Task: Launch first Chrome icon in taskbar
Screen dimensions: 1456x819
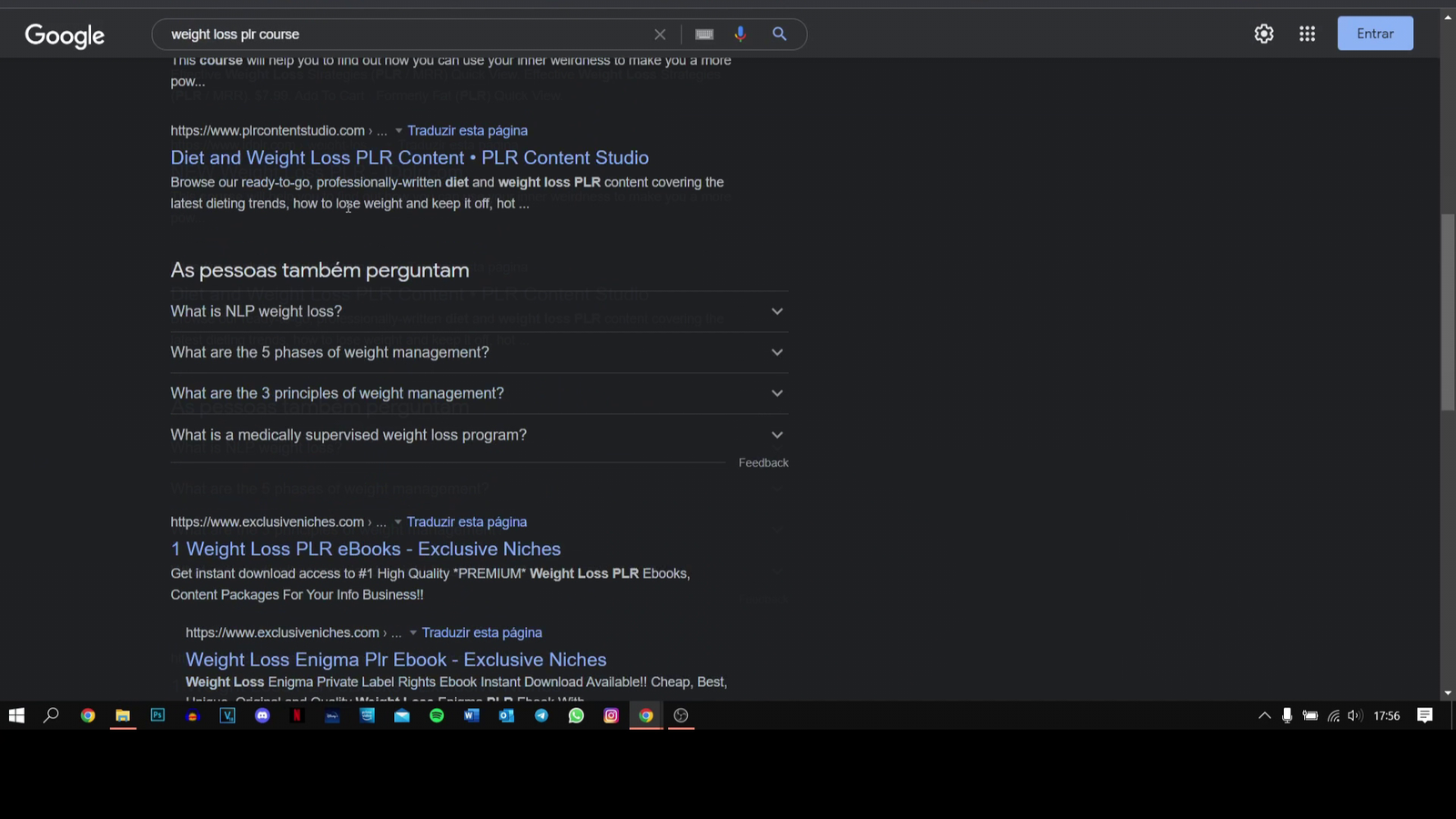Action: pos(87,715)
